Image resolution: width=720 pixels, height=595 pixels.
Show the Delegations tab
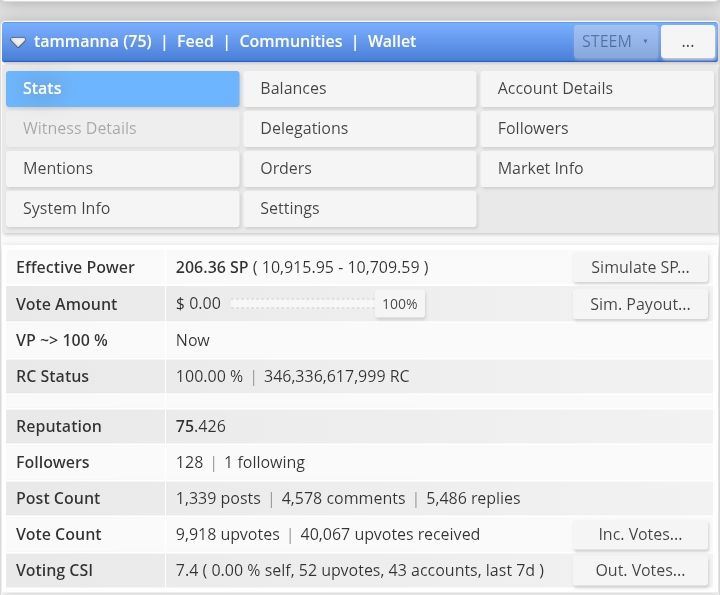point(360,129)
